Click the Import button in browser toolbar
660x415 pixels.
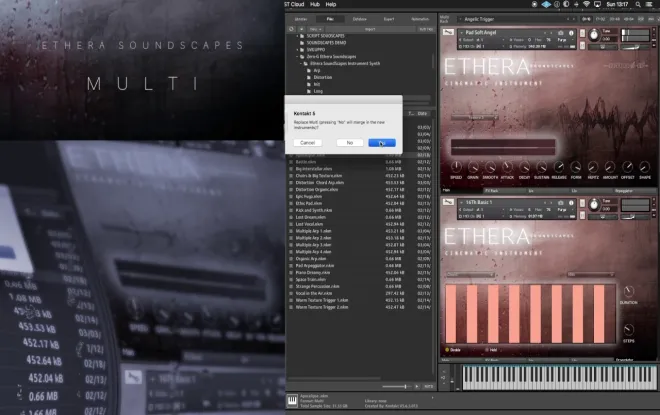(x=370, y=29)
